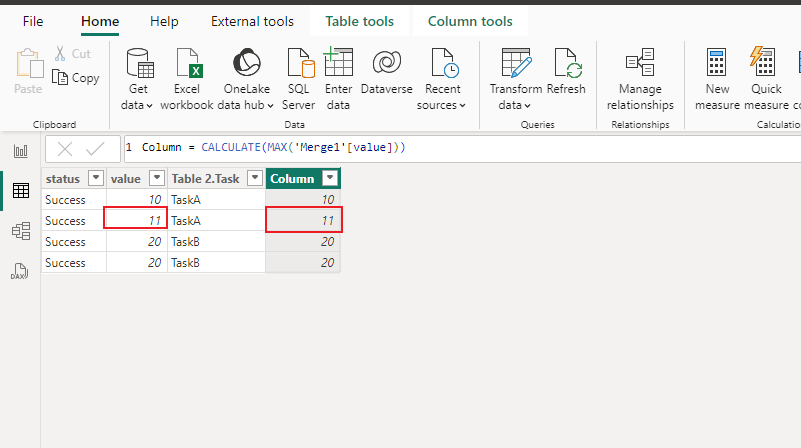
Task: Open the Get data database icon
Action: click(x=139, y=63)
